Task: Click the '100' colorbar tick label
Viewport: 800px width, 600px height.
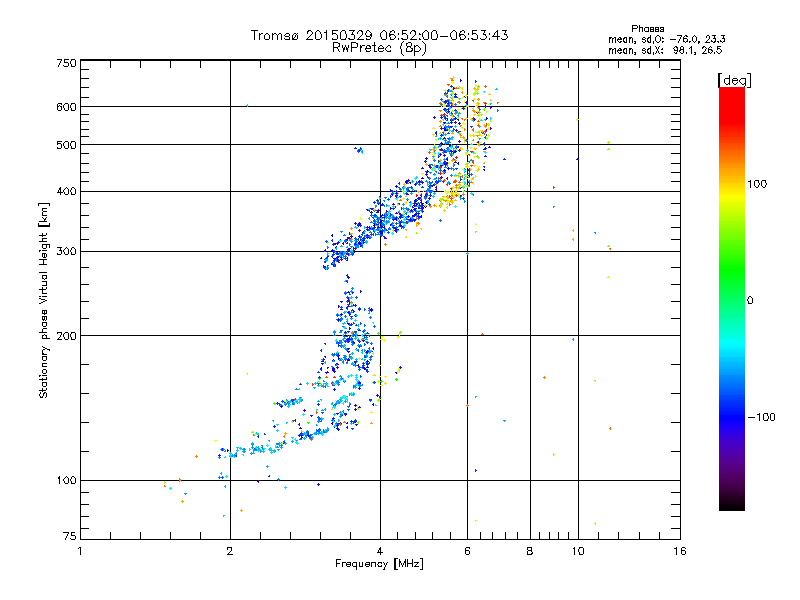Action: point(757,184)
